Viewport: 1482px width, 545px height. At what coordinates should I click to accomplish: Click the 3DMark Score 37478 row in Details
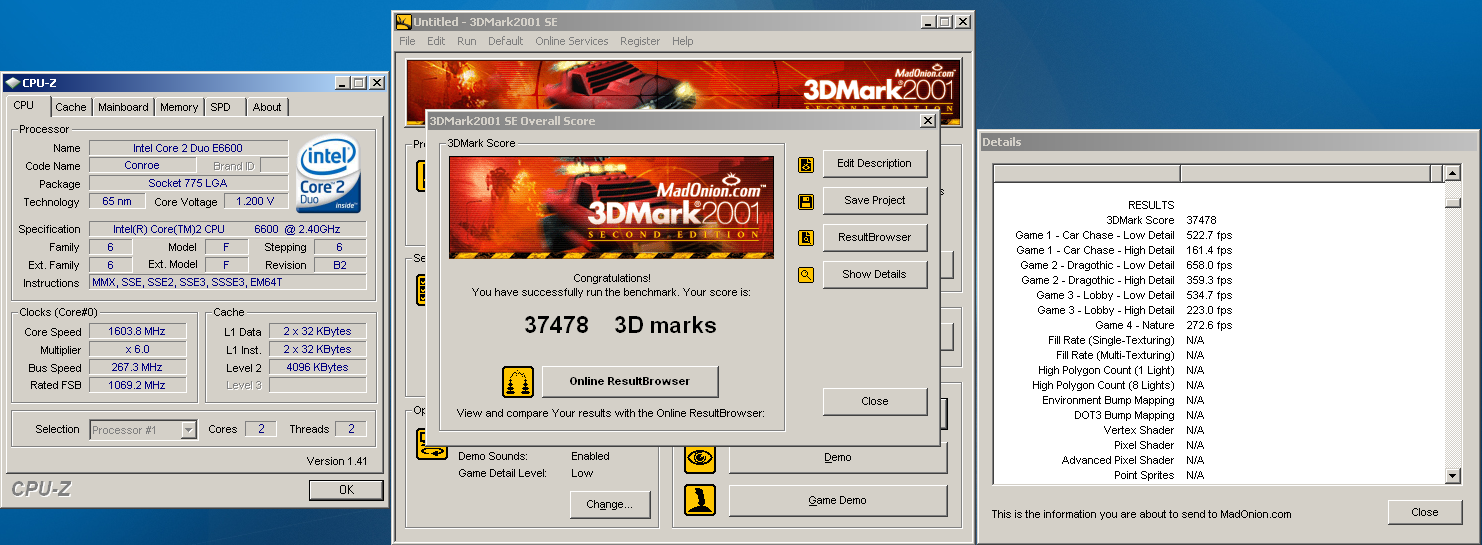[x=1219, y=220]
